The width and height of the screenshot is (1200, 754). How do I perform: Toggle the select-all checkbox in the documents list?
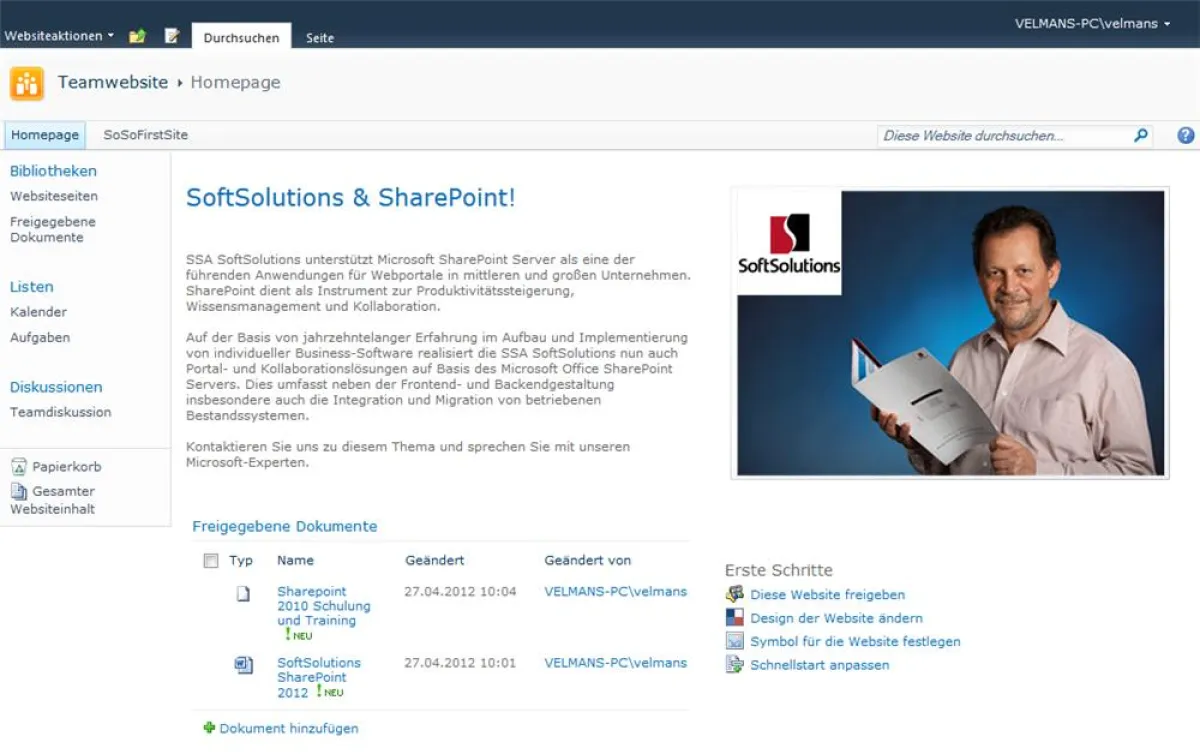(x=213, y=560)
